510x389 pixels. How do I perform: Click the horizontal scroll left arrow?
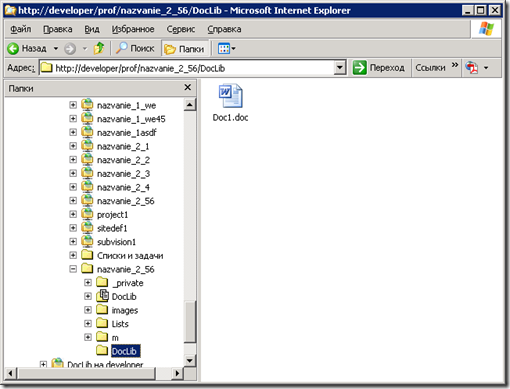pos(10,373)
